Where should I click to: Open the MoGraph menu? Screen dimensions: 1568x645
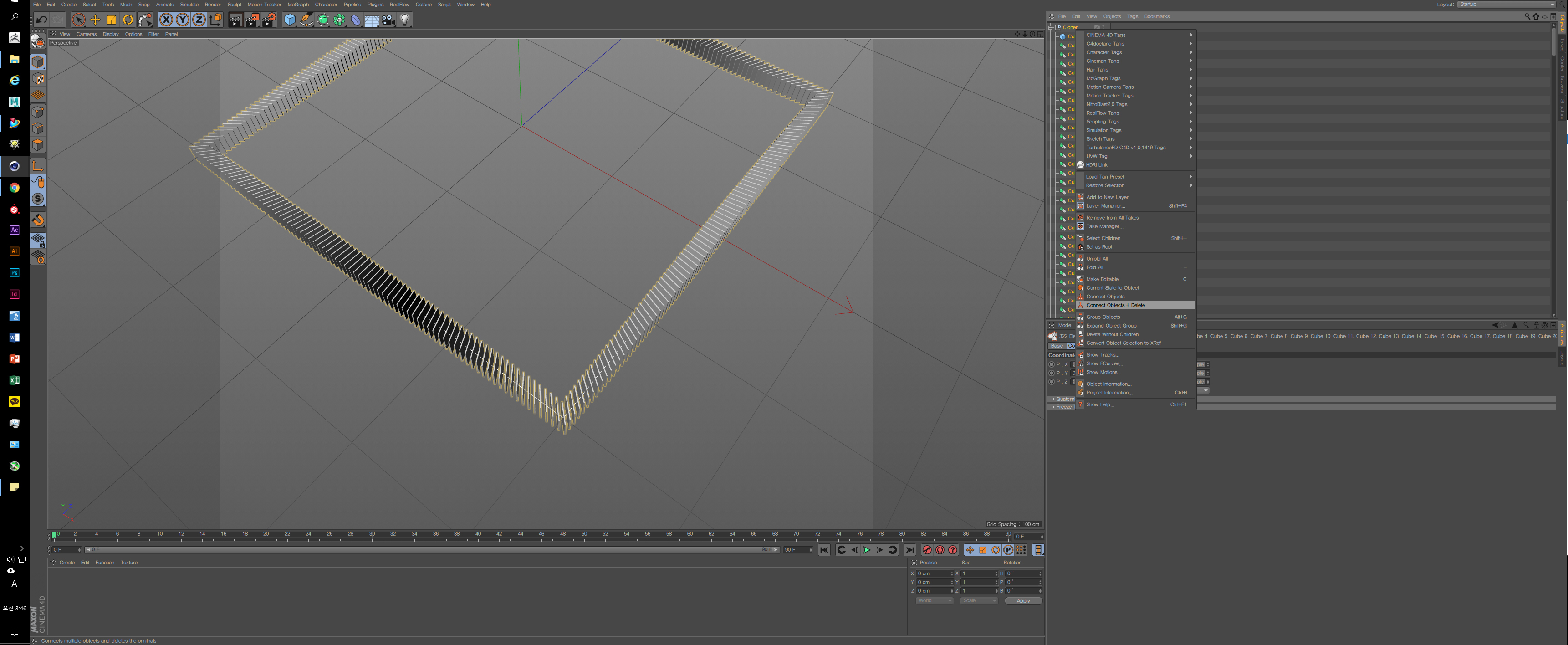coord(298,4)
